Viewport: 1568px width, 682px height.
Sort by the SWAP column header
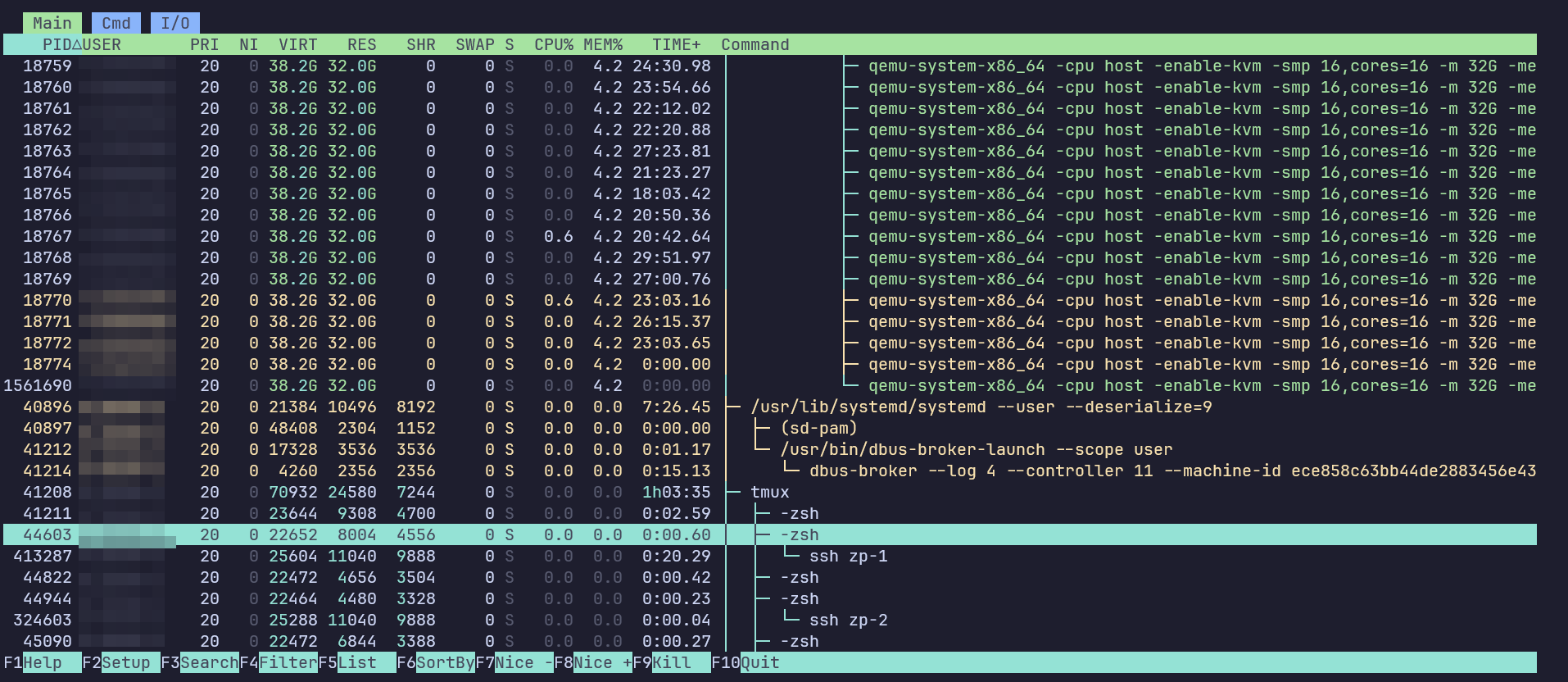475,44
